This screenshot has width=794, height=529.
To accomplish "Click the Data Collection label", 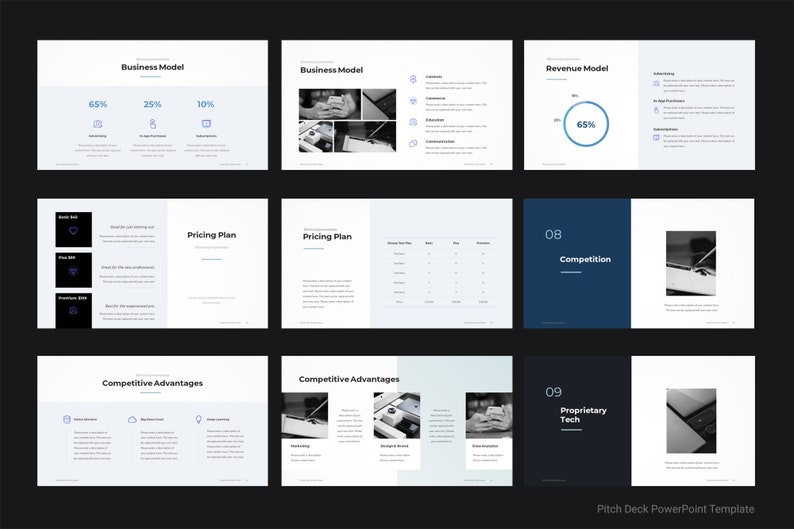I will [86, 420].
